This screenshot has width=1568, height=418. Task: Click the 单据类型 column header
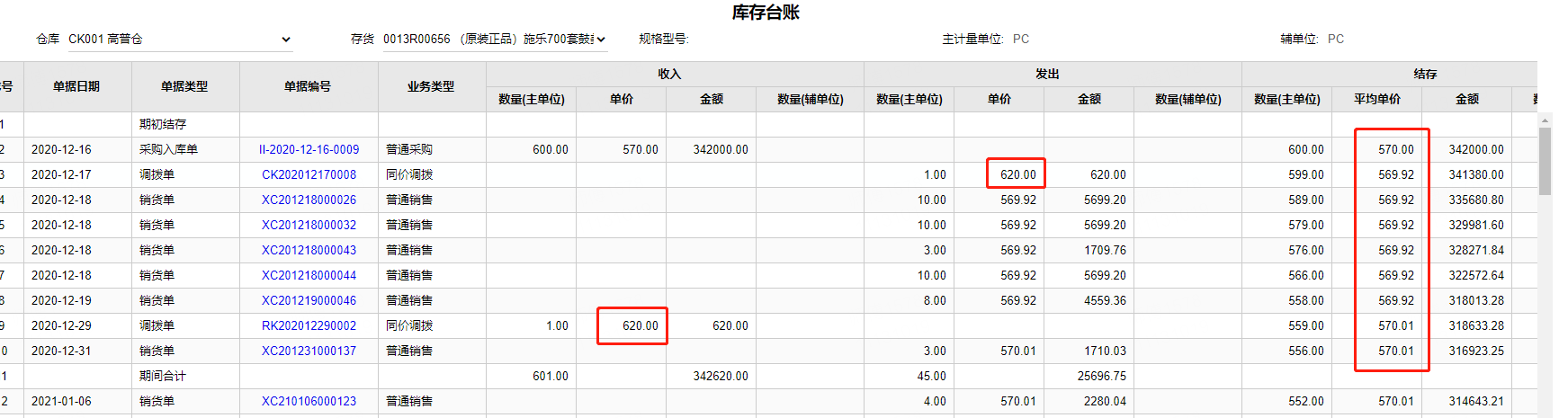coord(185,87)
